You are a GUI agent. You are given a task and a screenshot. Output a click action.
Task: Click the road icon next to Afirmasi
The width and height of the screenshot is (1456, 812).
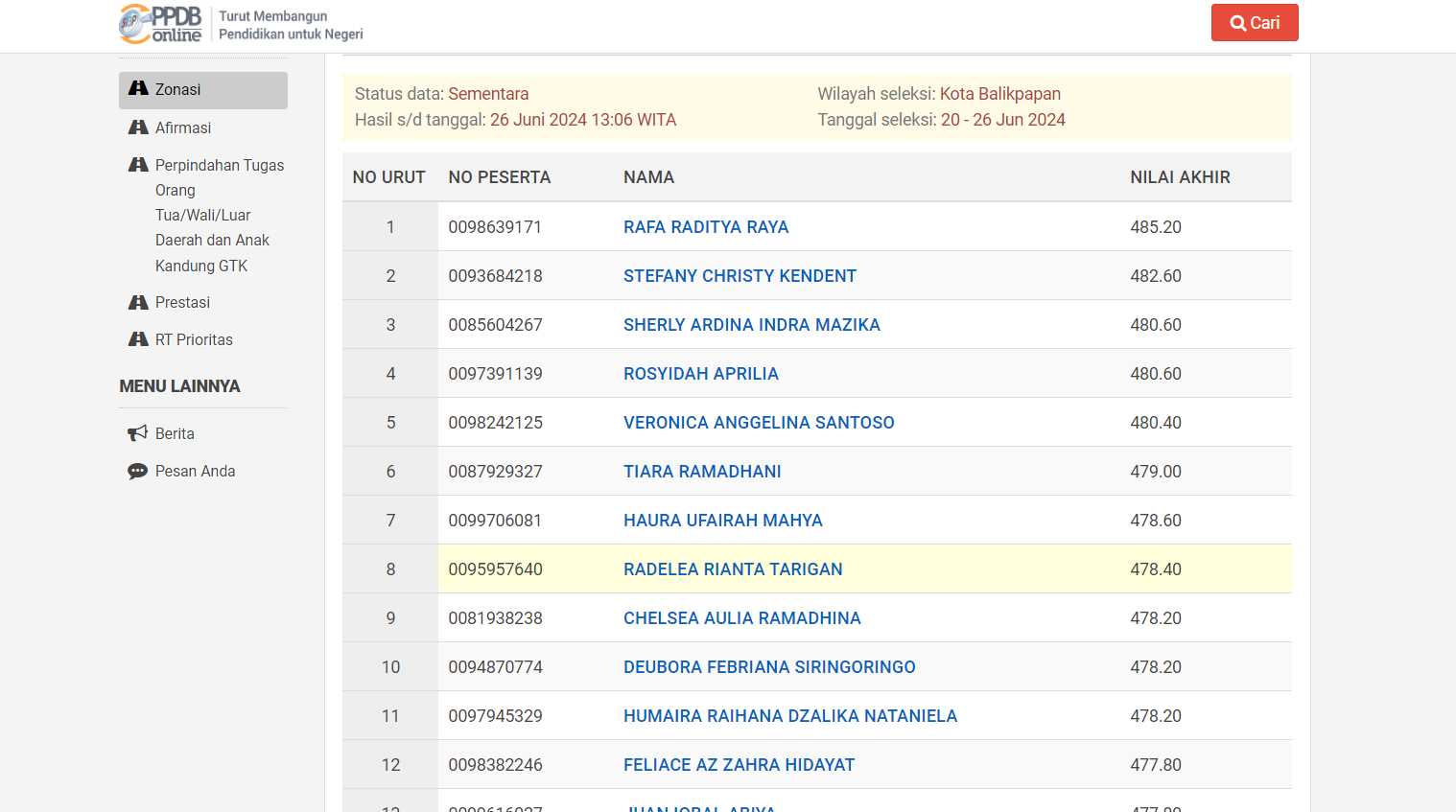click(138, 127)
